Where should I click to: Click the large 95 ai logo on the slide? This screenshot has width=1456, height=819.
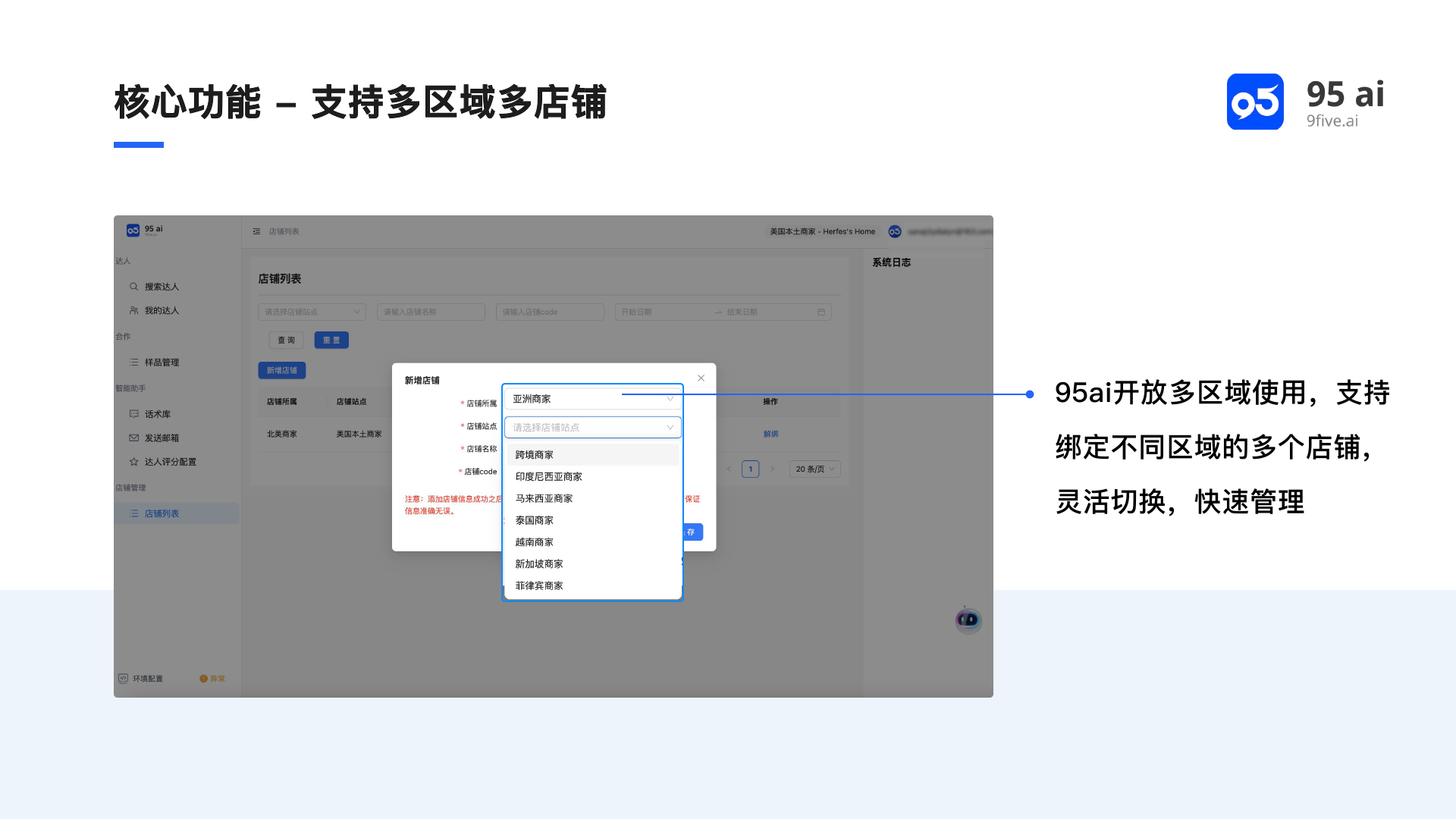click(1306, 102)
